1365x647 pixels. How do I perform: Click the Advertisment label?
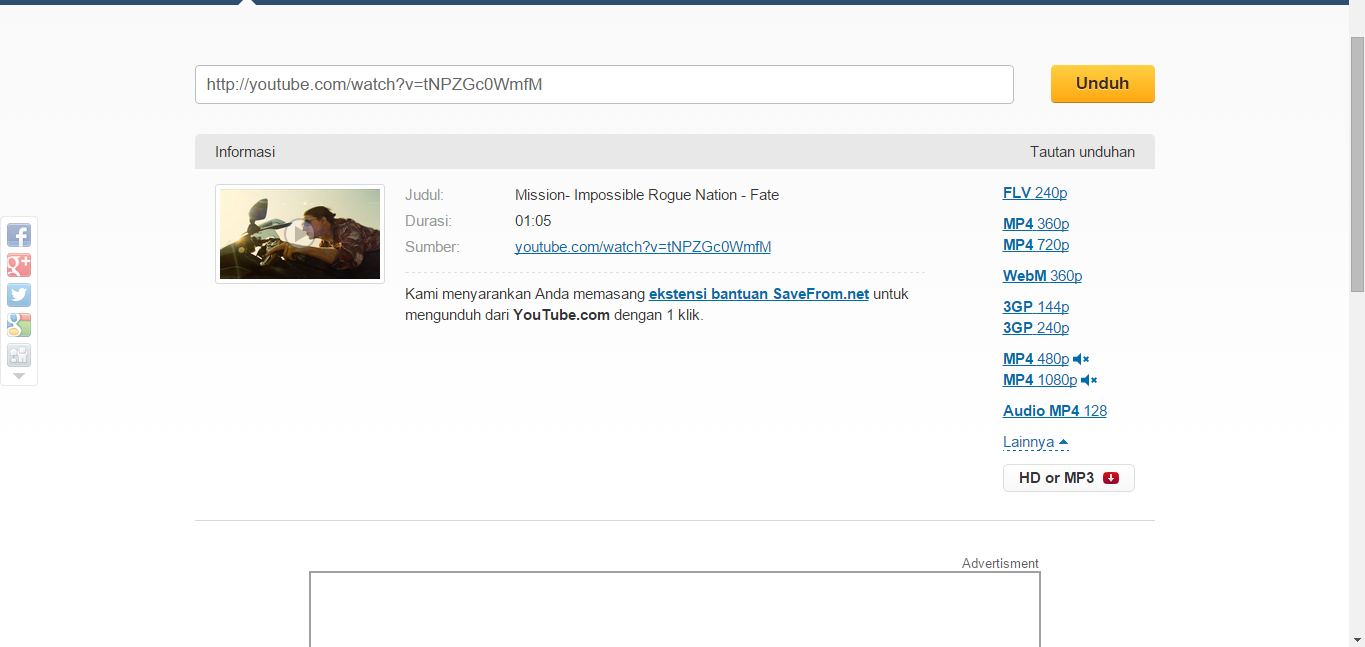coord(1000,564)
